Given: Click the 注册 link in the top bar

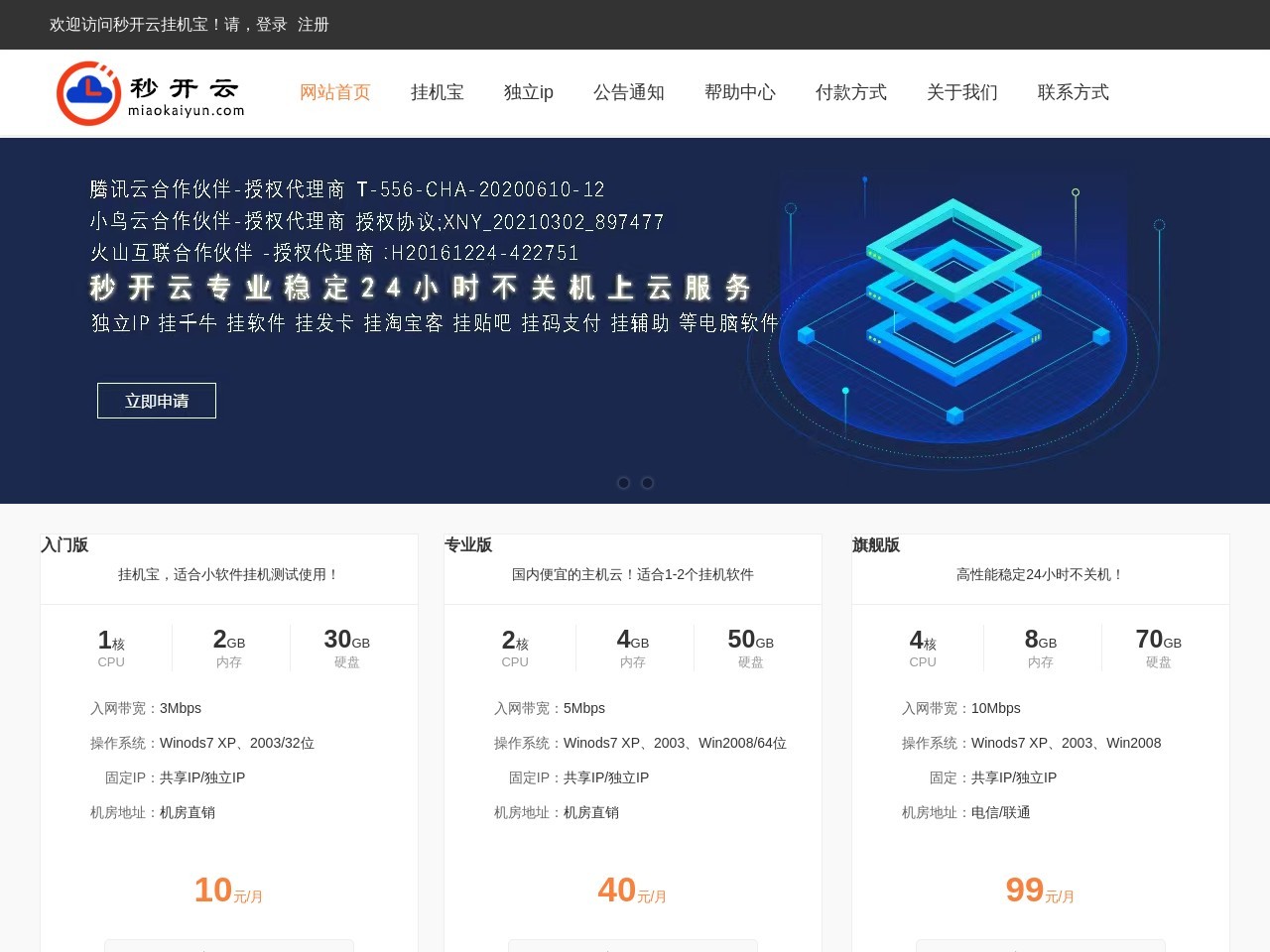Looking at the screenshot, I should pos(314,25).
